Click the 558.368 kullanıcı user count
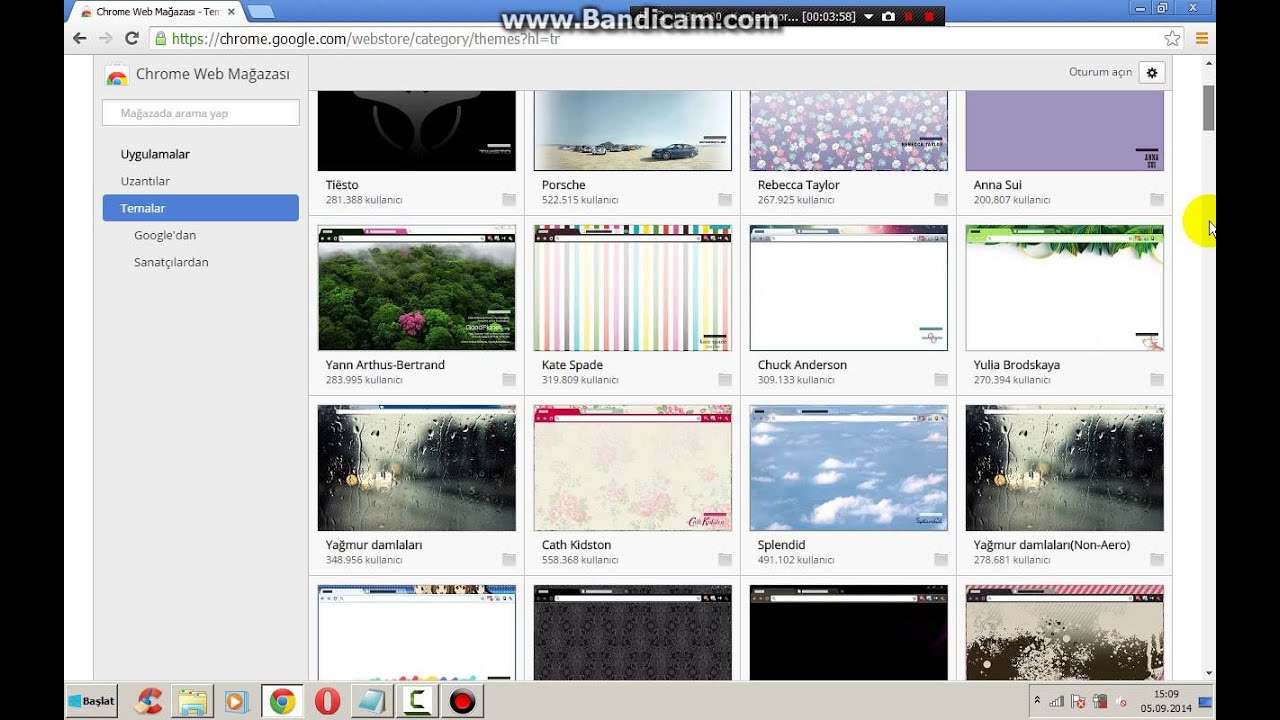Screen dimensions: 1280x720 pyautogui.click(x=580, y=560)
